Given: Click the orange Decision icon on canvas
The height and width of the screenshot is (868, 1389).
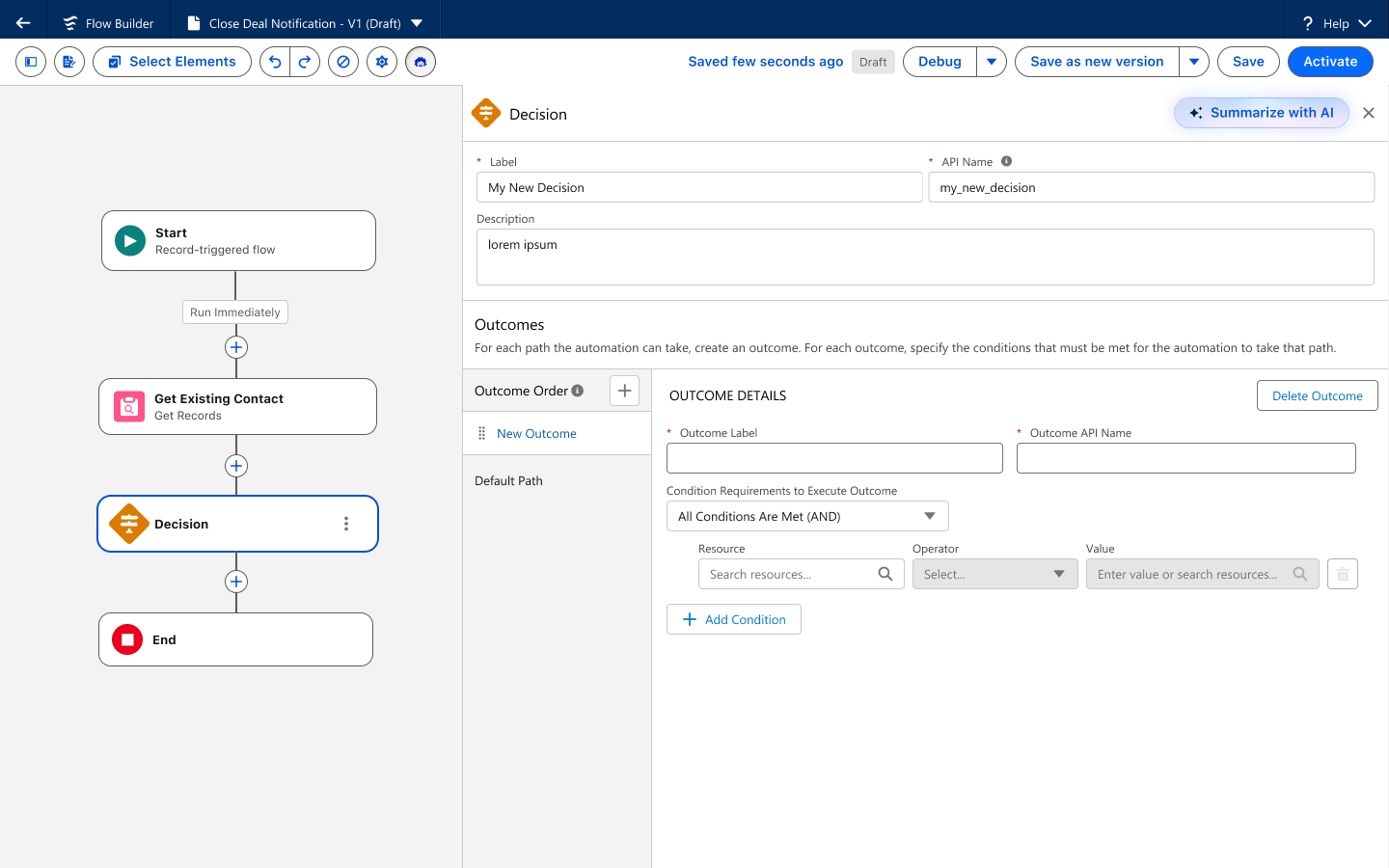Looking at the screenshot, I should point(128,524).
